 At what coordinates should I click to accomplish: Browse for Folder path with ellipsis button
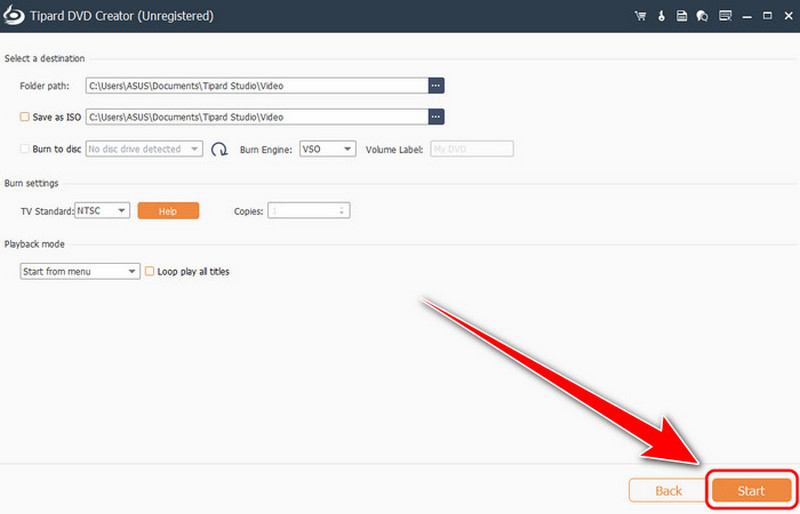436,86
